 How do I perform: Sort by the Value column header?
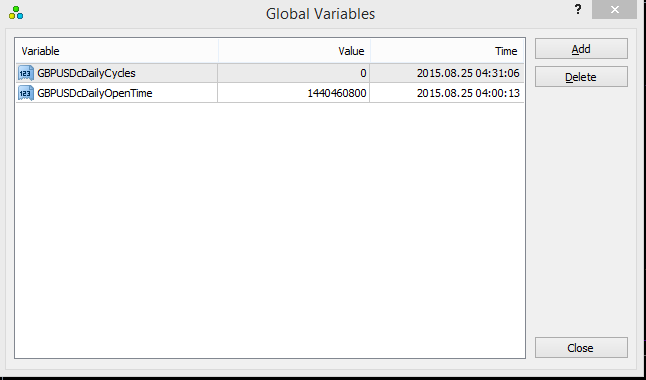pos(294,51)
